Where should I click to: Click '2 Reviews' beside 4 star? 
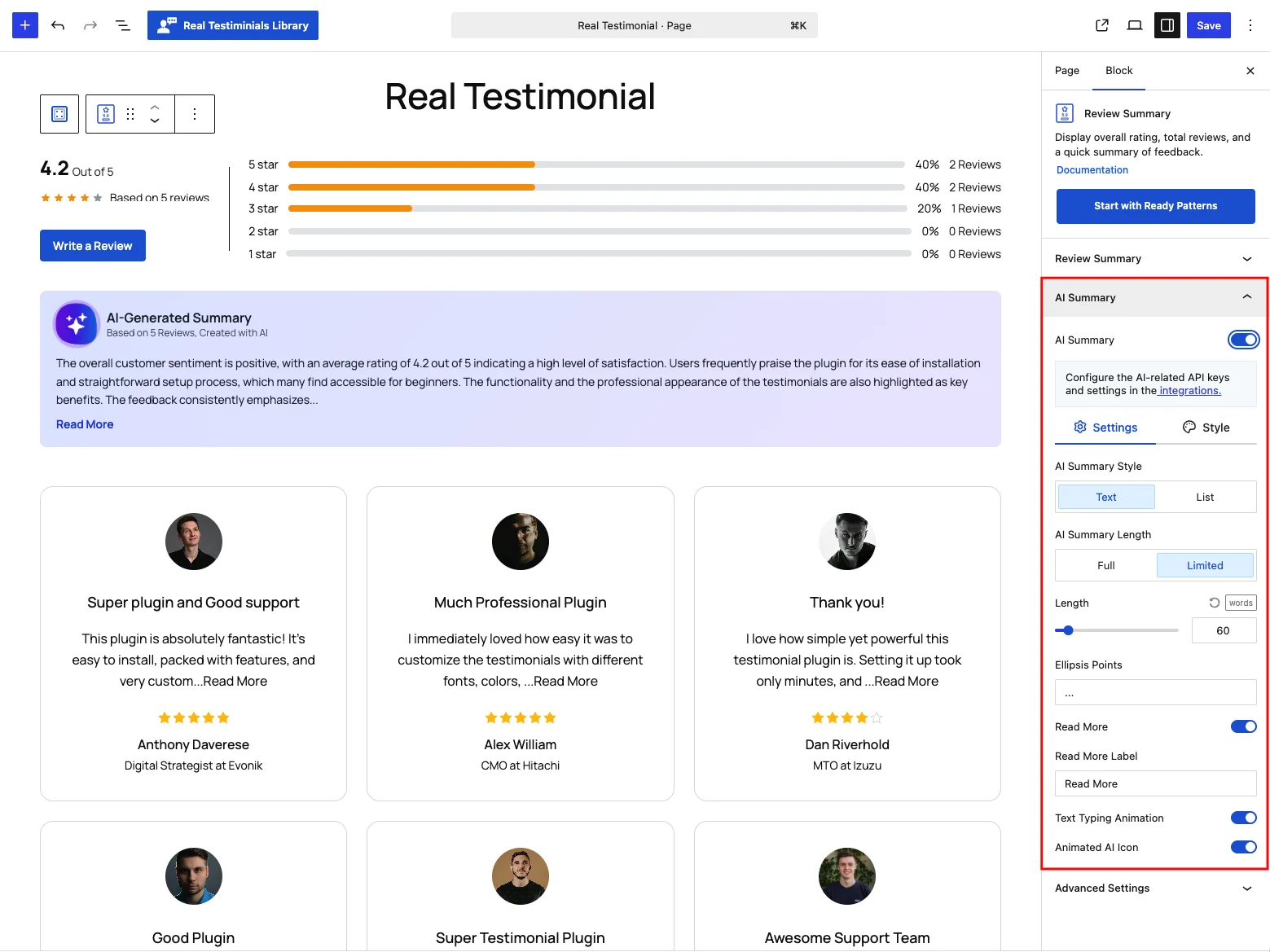pyautogui.click(x=975, y=187)
